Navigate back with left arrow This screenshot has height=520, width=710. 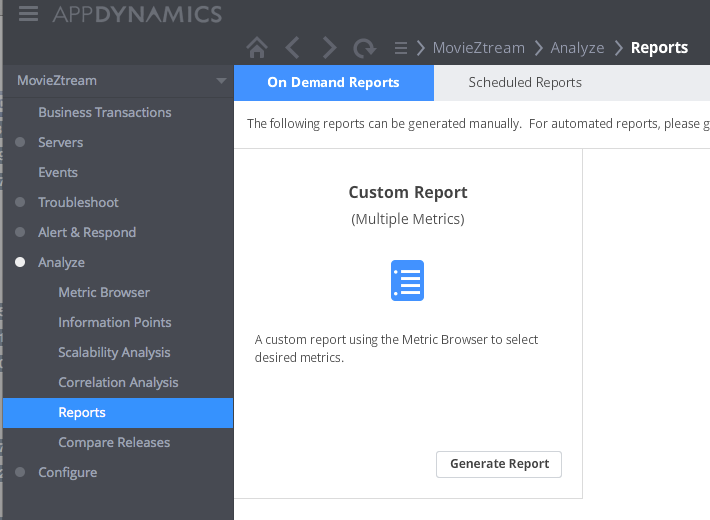293,48
